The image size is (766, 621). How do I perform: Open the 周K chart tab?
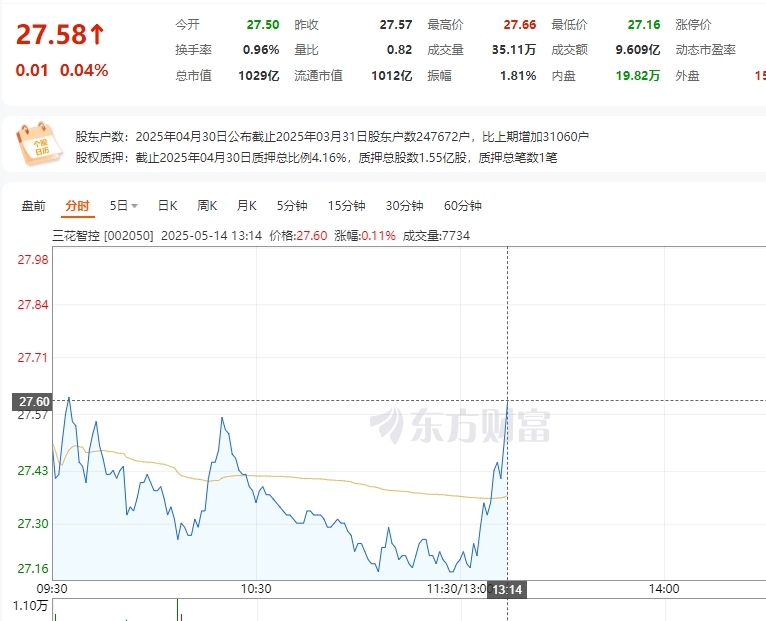point(207,206)
